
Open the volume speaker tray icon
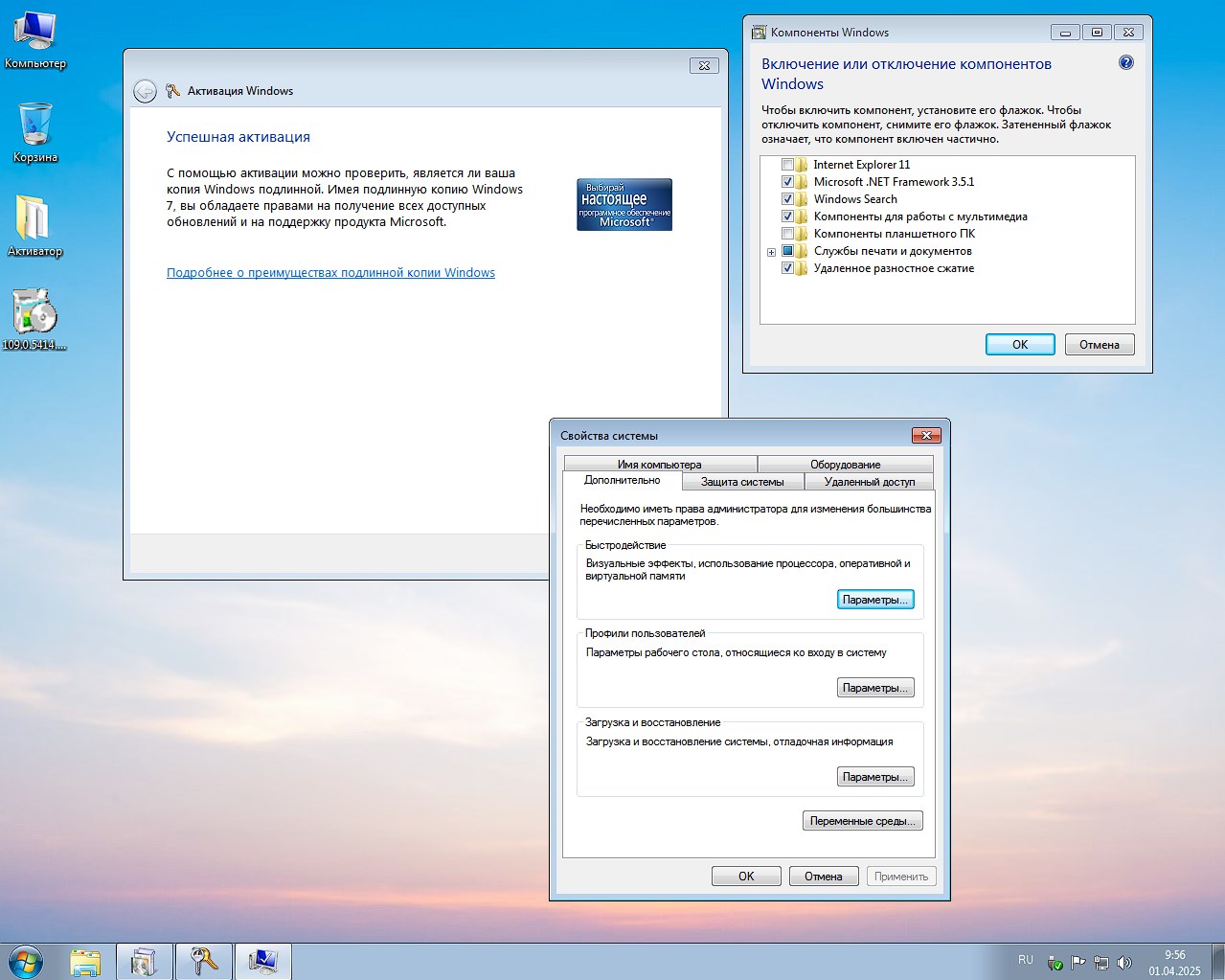(1124, 963)
